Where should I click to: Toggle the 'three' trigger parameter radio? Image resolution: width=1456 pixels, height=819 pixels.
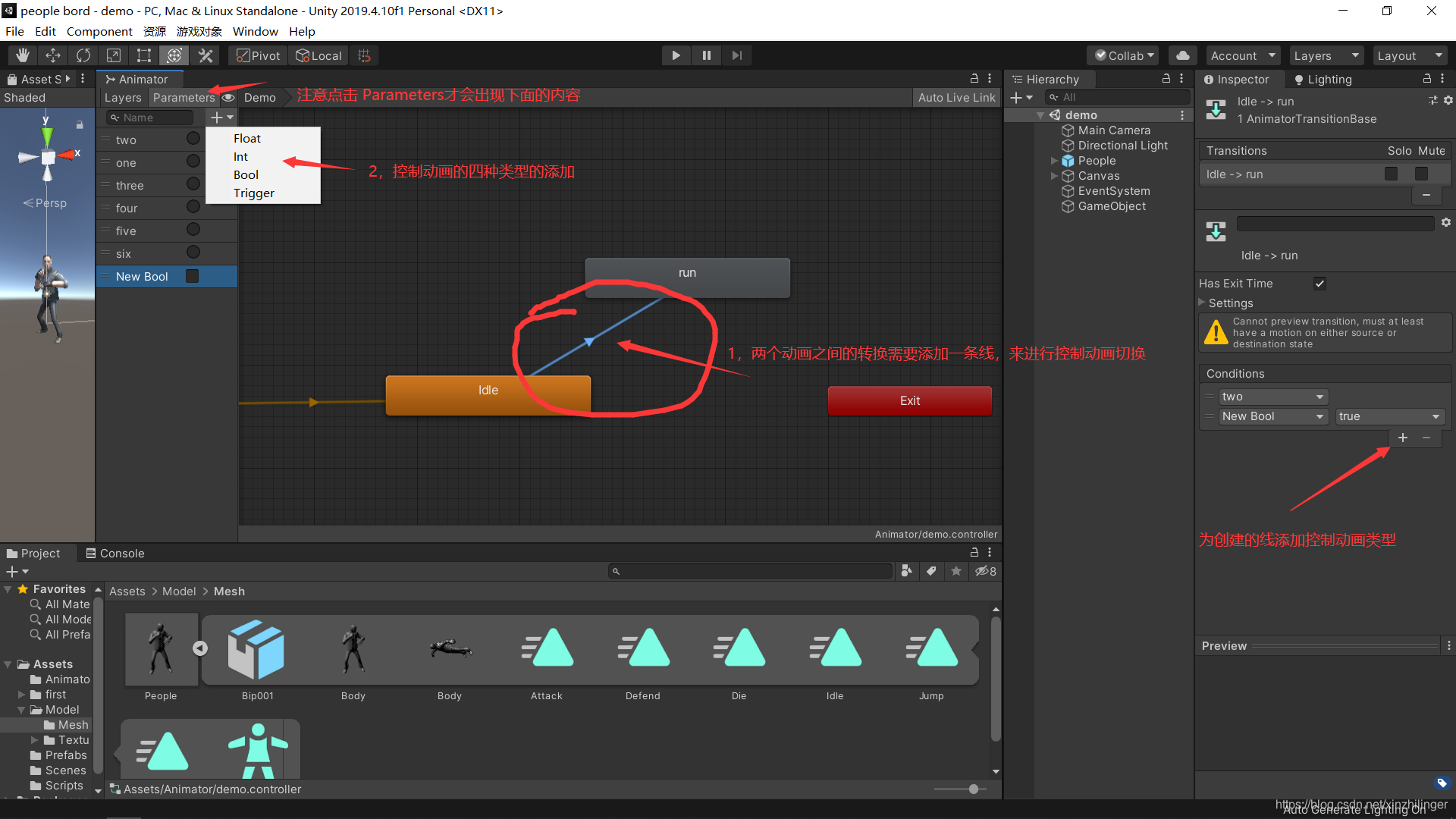point(193,184)
